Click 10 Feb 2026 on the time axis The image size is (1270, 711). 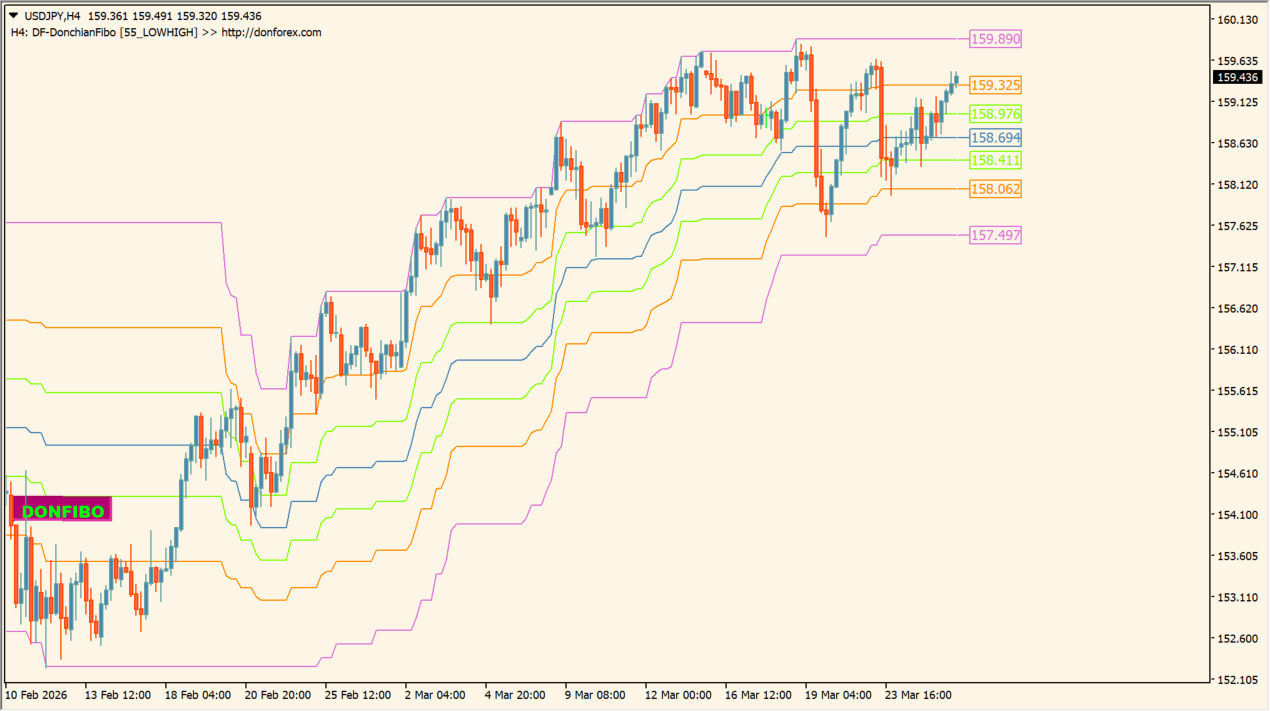[x=37, y=694]
